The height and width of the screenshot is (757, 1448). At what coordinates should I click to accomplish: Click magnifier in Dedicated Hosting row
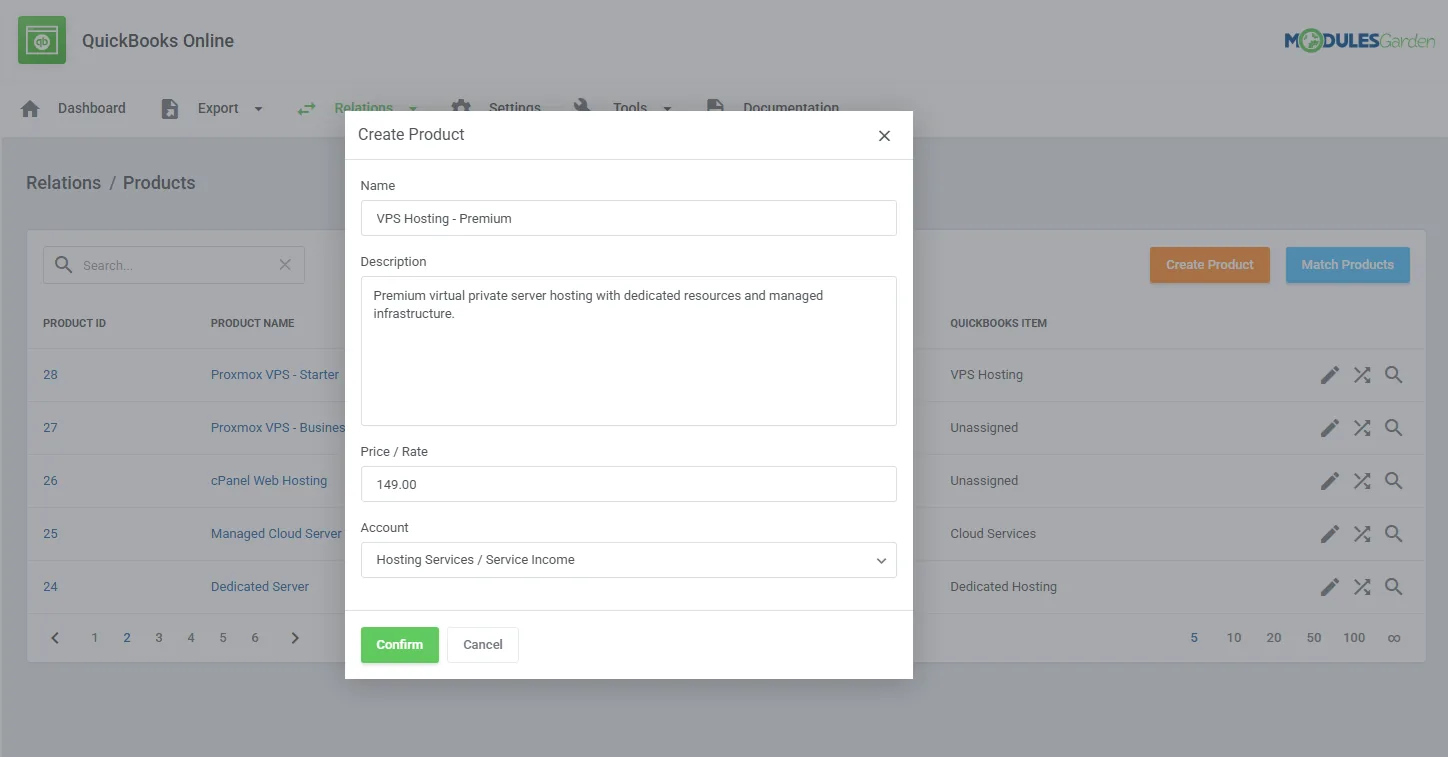(x=1394, y=587)
